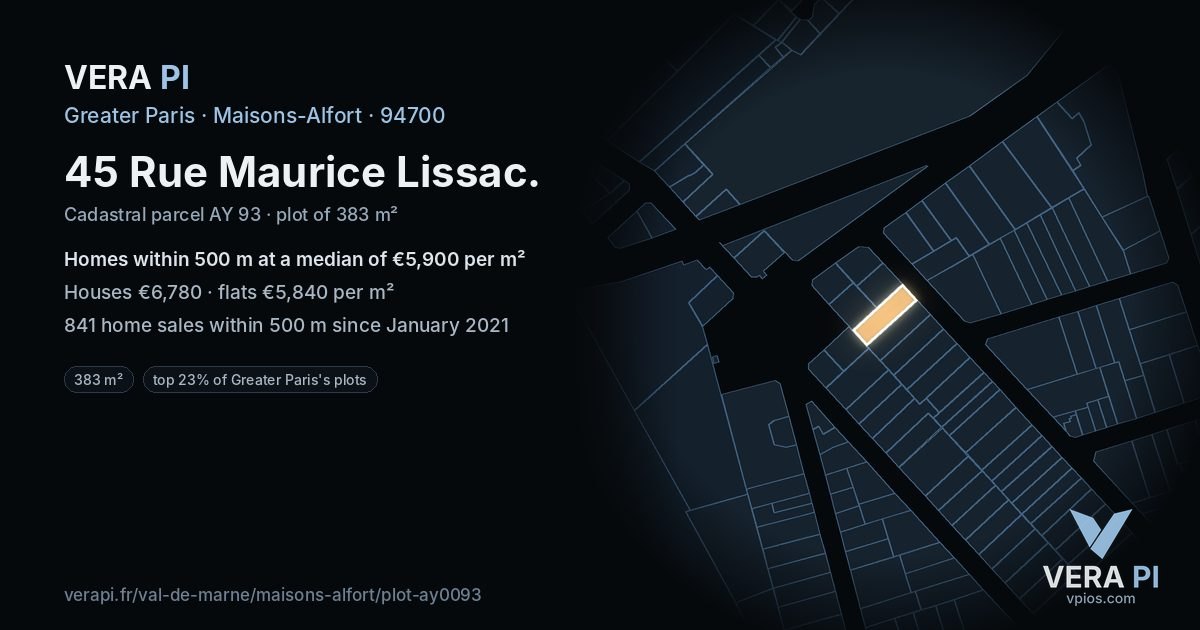Viewport: 1200px width, 630px height.
Task: Click the Greater Paris · Maisons-Alfort · 94700 line
Action: tap(255, 115)
